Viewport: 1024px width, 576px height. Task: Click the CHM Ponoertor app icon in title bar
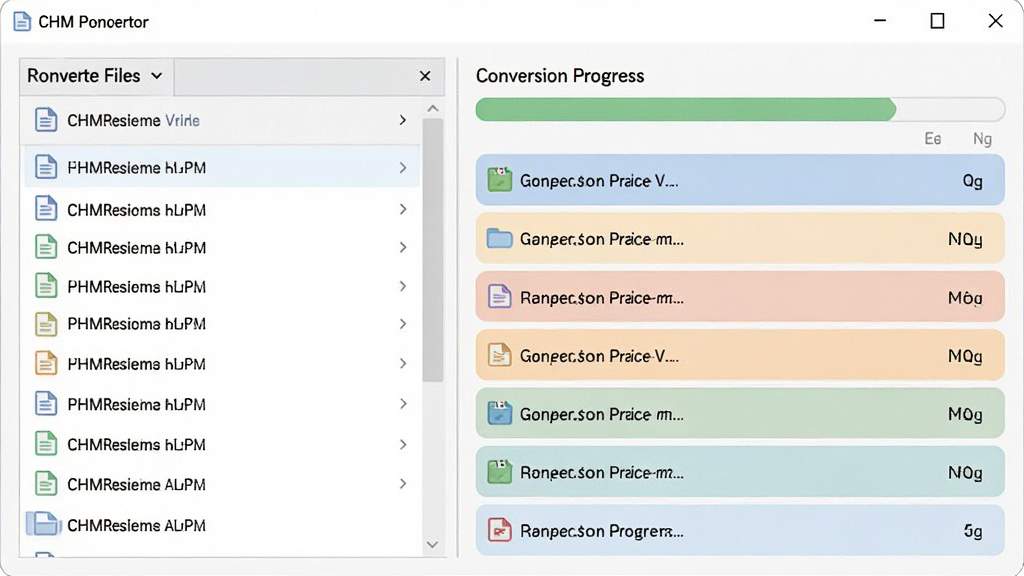click(x=22, y=22)
